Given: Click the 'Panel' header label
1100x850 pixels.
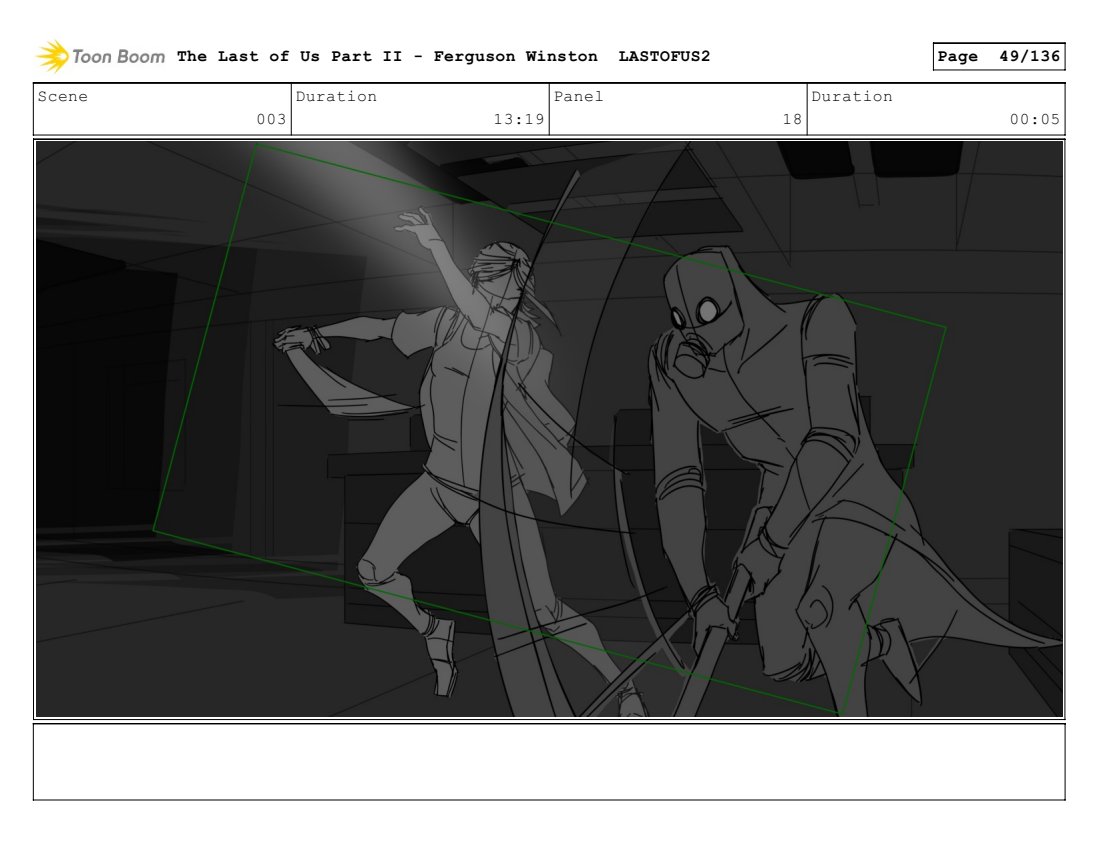Looking at the screenshot, I should click(x=578, y=96).
